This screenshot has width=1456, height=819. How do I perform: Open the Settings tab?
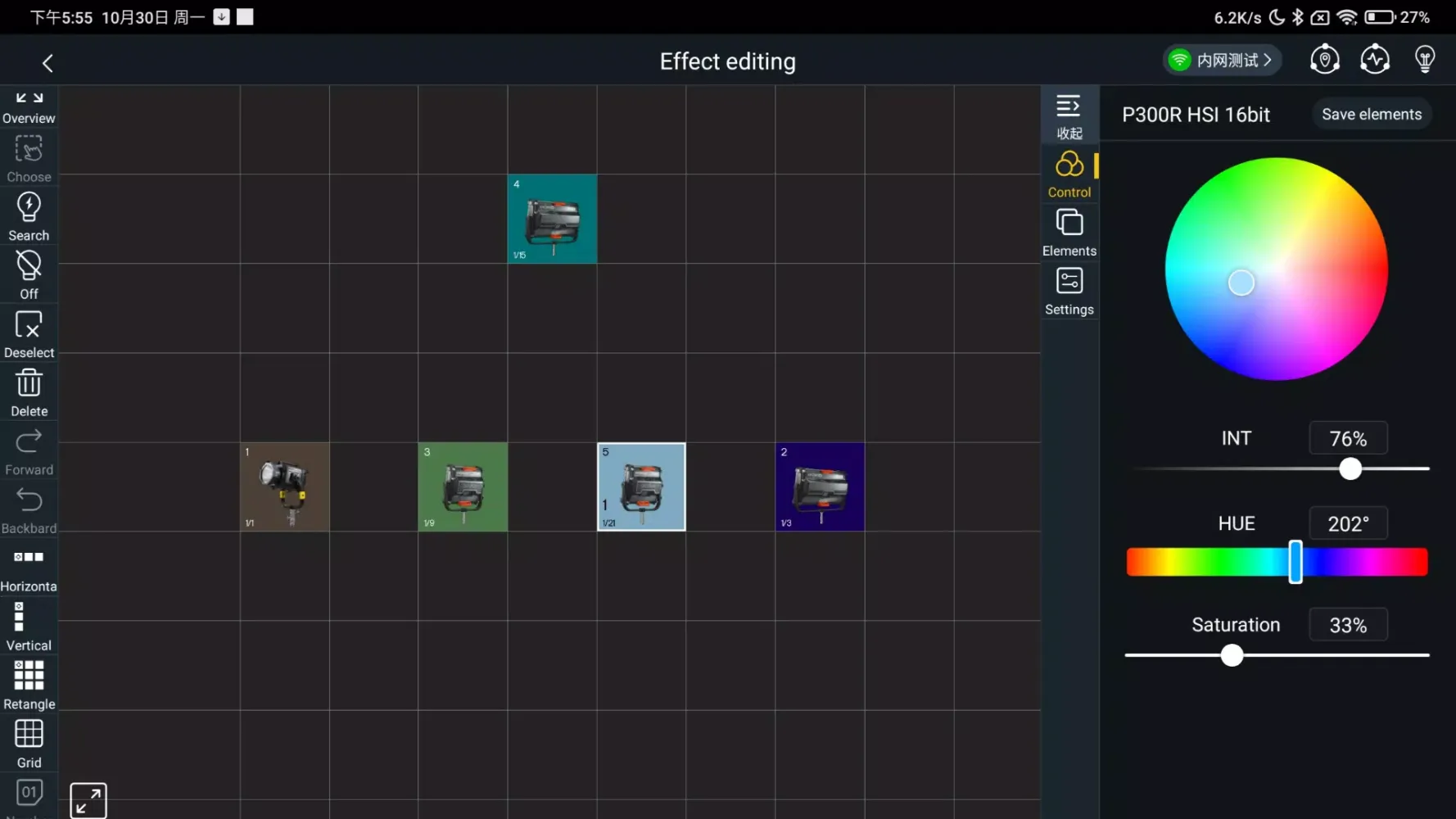tap(1069, 292)
